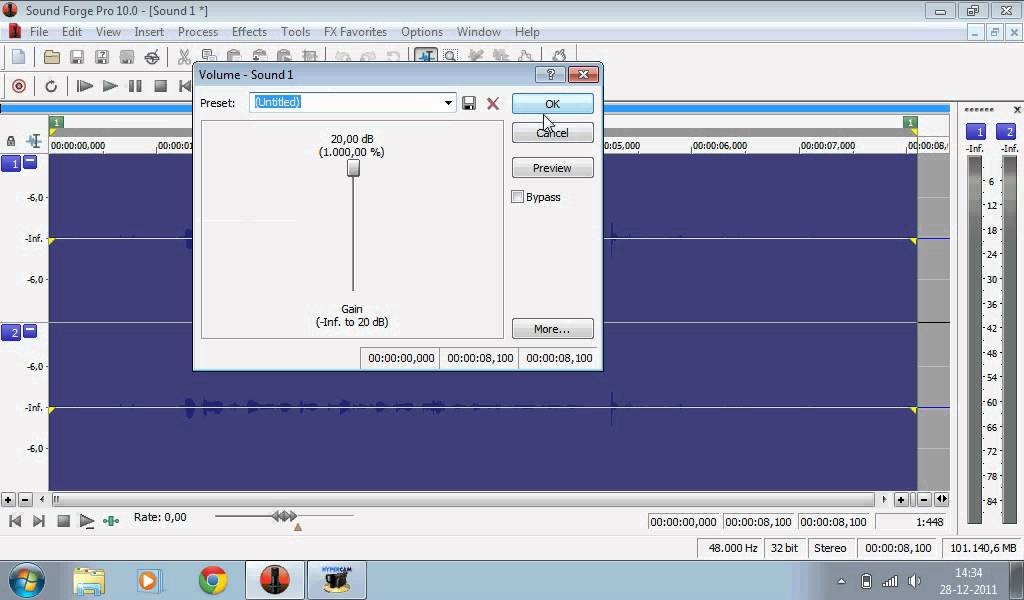Cut selection with the scissors icon
Screen dimensions: 1024x600
(x=184, y=57)
